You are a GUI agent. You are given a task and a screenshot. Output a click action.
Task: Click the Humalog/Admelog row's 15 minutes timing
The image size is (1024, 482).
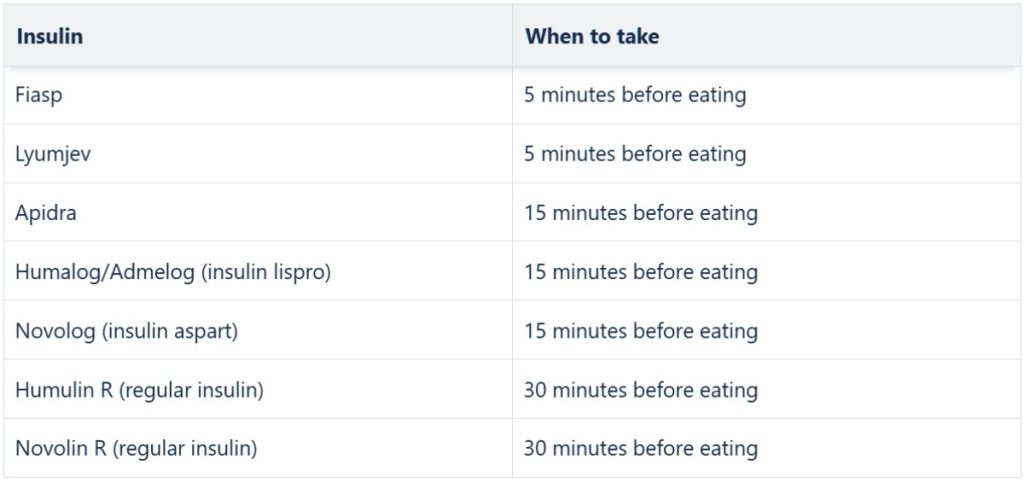[641, 272]
